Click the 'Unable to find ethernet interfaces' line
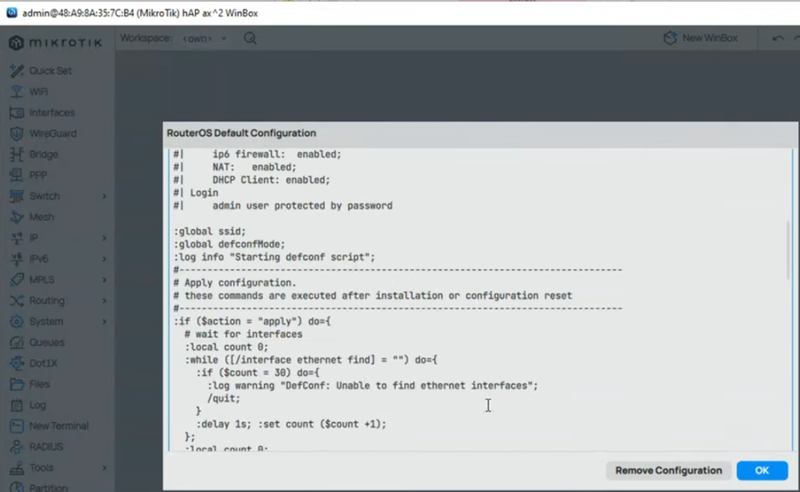The width and height of the screenshot is (800, 492). tap(372, 385)
